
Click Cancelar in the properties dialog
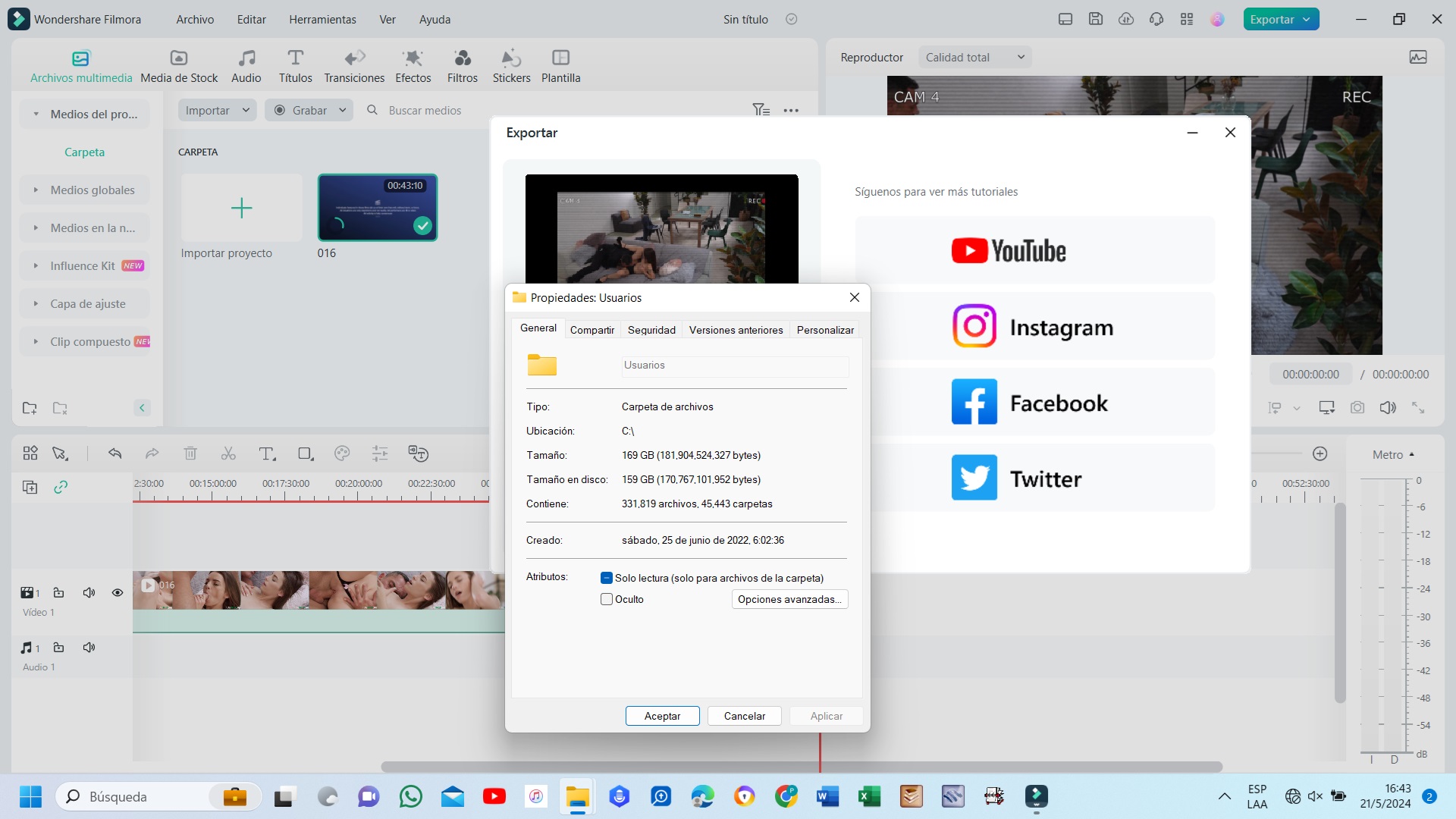(x=744, y=716)
